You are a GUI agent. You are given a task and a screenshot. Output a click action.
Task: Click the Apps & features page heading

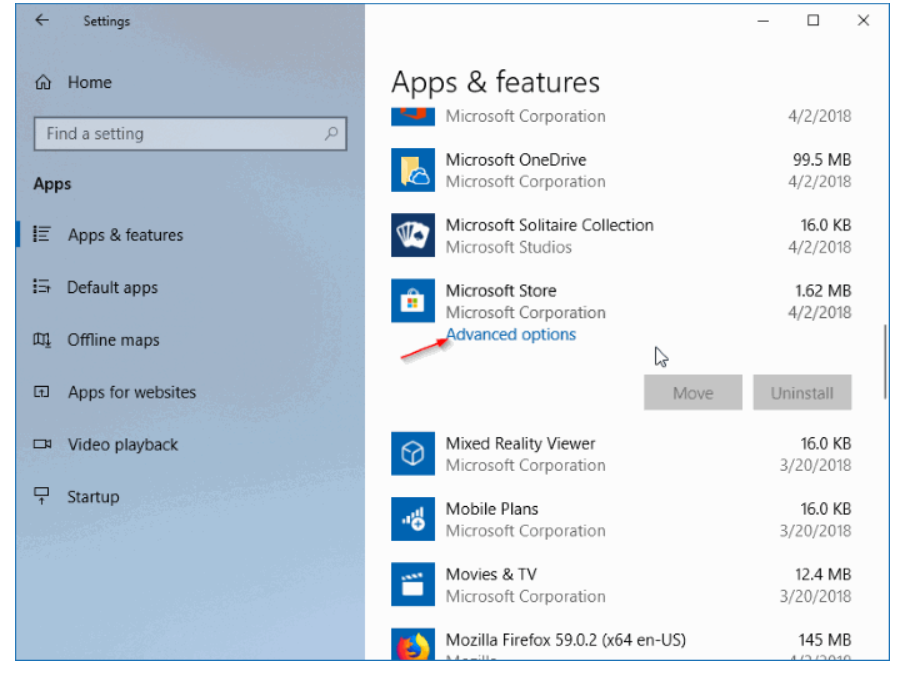point(496,82)
